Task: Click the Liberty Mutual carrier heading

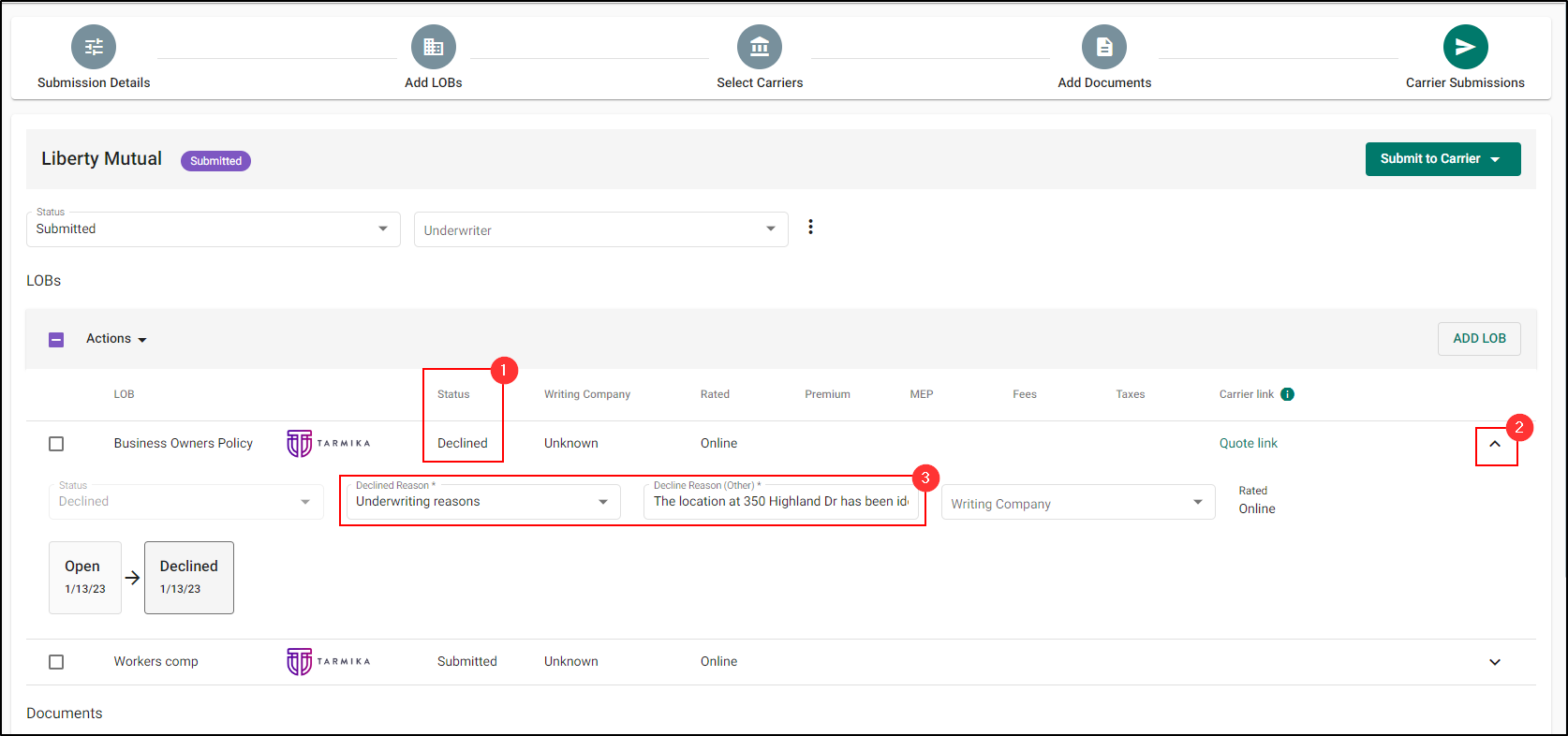Action: click(101, 159)
